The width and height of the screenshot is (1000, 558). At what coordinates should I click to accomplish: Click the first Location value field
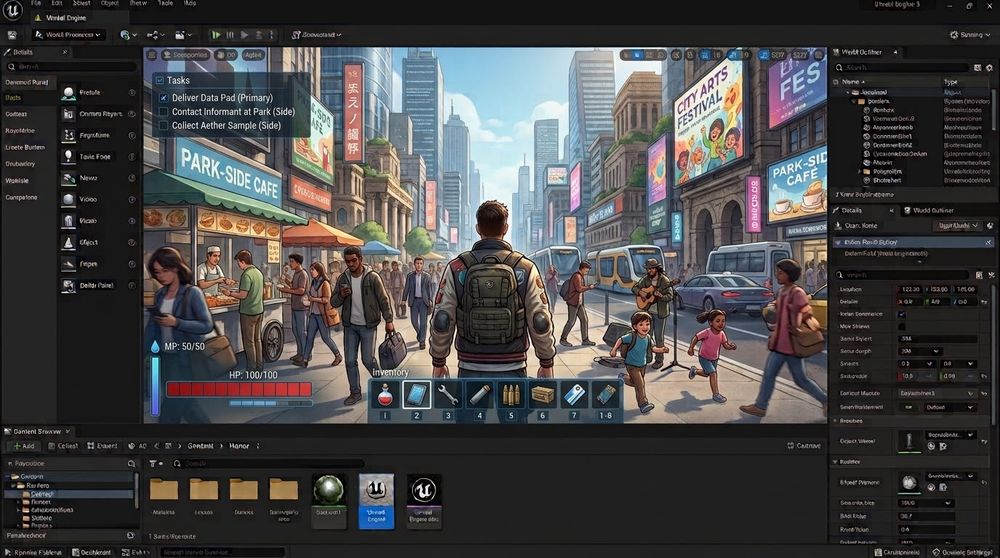tap(912, 290)
